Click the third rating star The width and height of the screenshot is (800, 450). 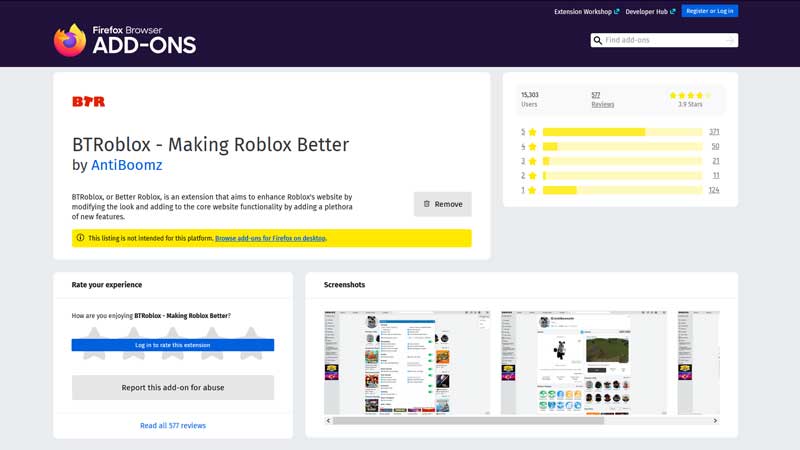pyautogui.click(x=172, y=343)
